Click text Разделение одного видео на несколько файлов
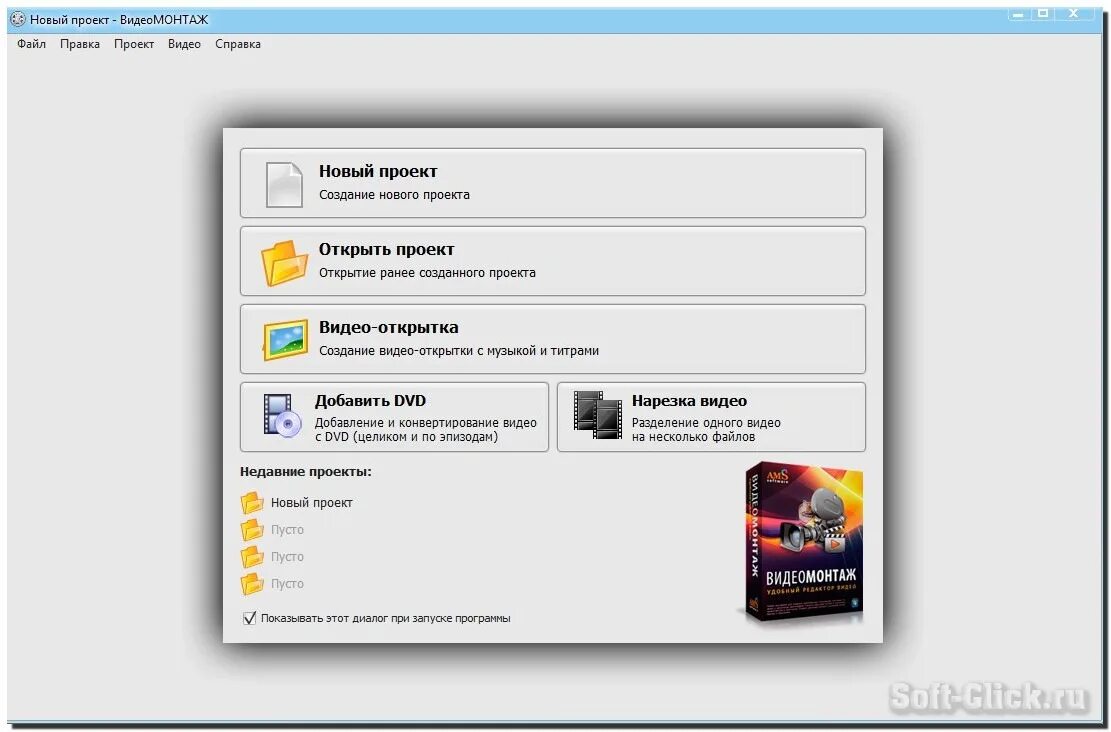1111x732 pixels. pos(706,430)
